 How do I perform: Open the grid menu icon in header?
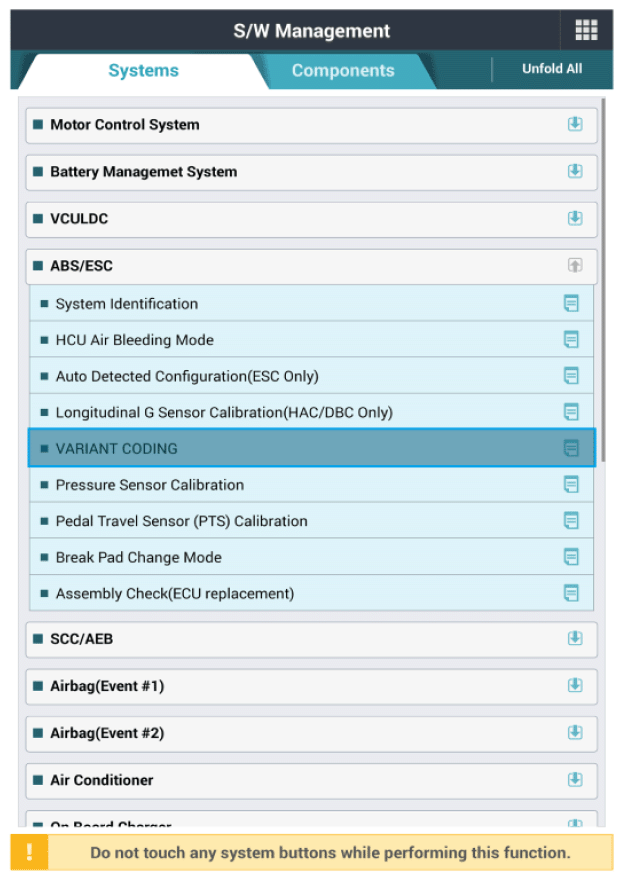point(586,30)
